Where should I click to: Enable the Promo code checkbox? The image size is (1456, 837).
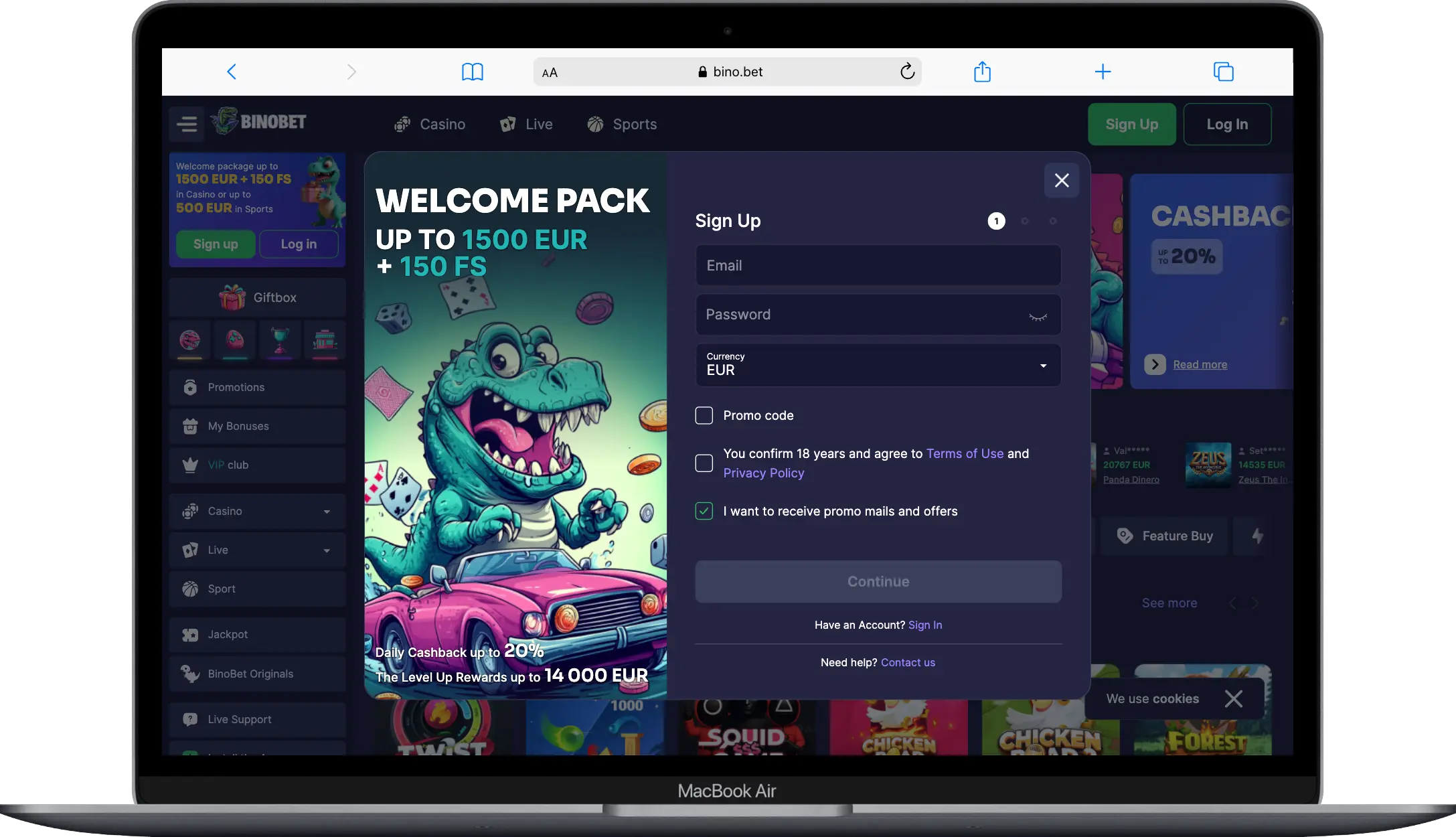point(704,416)
